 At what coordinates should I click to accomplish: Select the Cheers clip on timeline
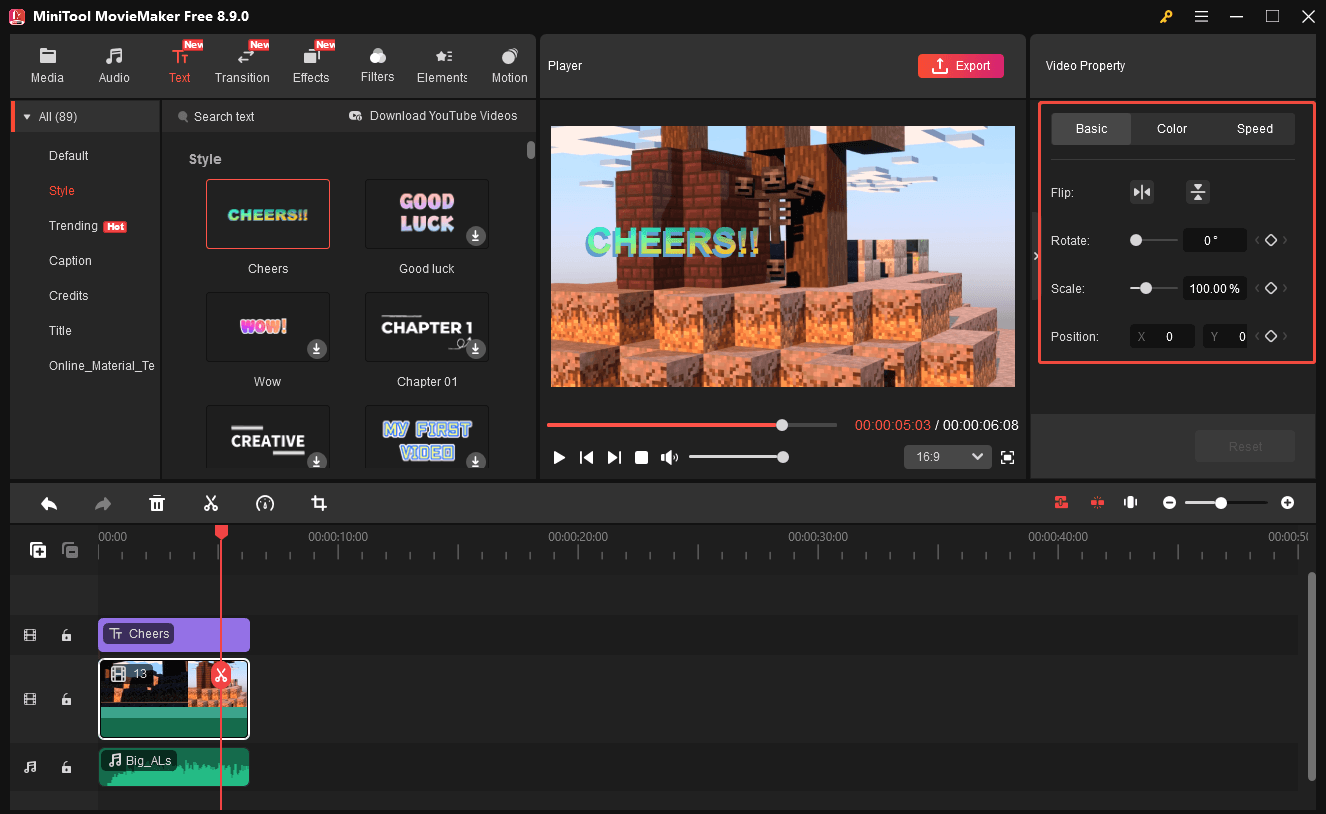pyautogui.click(x=174, y=634)
